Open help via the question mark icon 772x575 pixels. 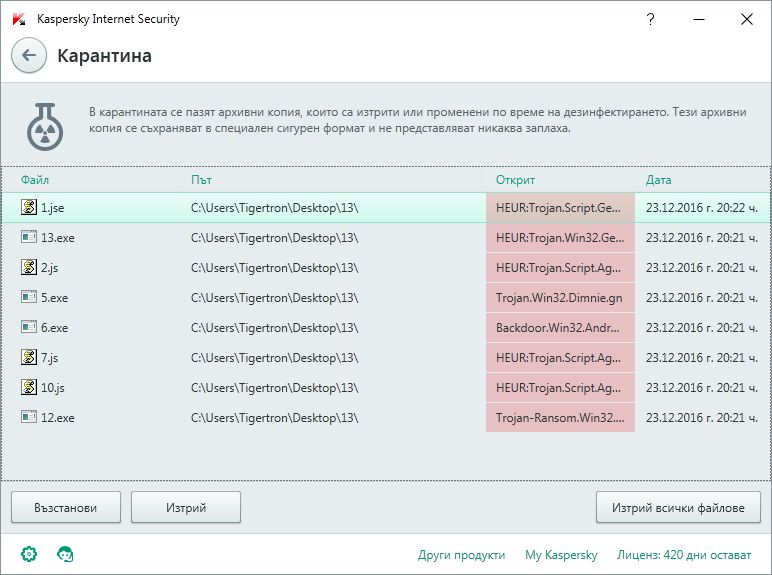[x=650, y=19]
